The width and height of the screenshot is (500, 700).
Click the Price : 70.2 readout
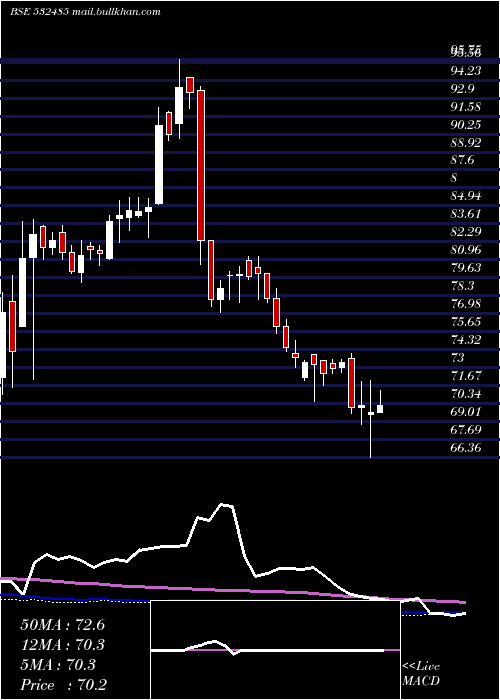pyautogui.click(x=63, y=685)
